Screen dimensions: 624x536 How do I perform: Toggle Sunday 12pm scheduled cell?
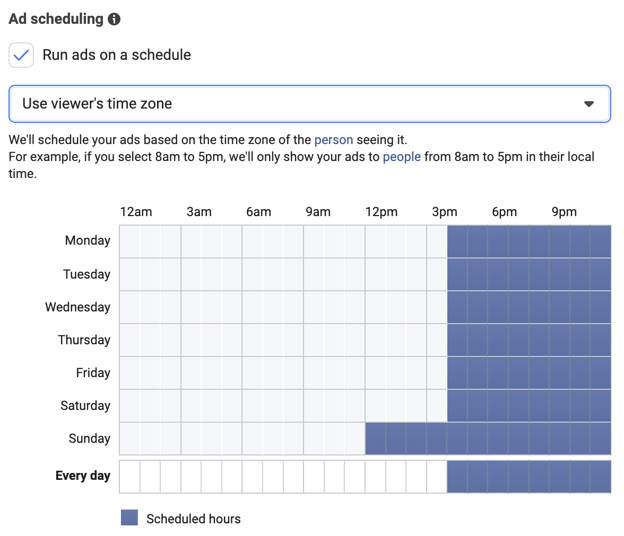pyautogui.click(x=375, y=439)
